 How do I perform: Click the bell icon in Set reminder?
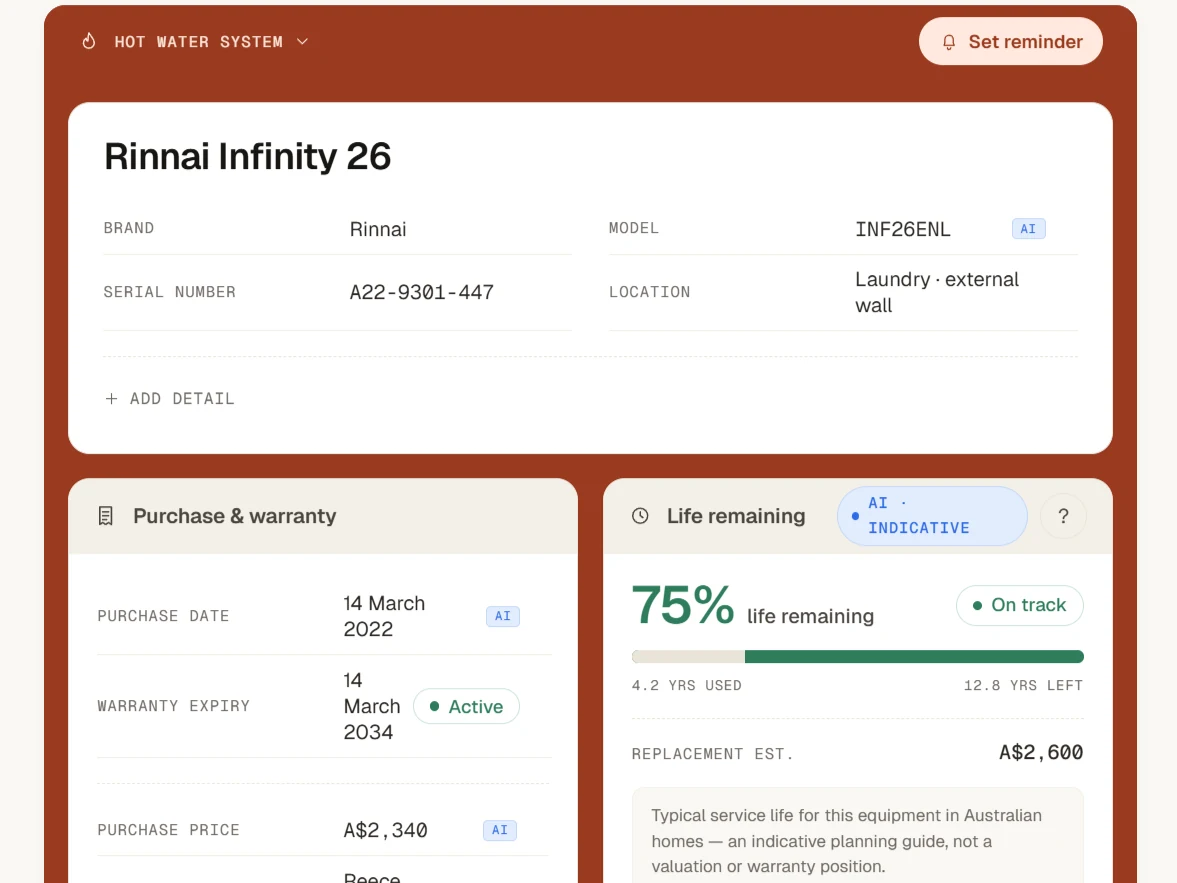coord(949,42)
